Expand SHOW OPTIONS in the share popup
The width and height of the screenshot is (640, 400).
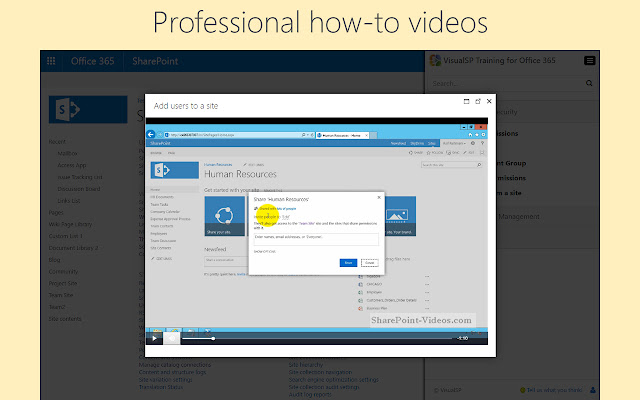pyautogui.click(x=264, y=251)
